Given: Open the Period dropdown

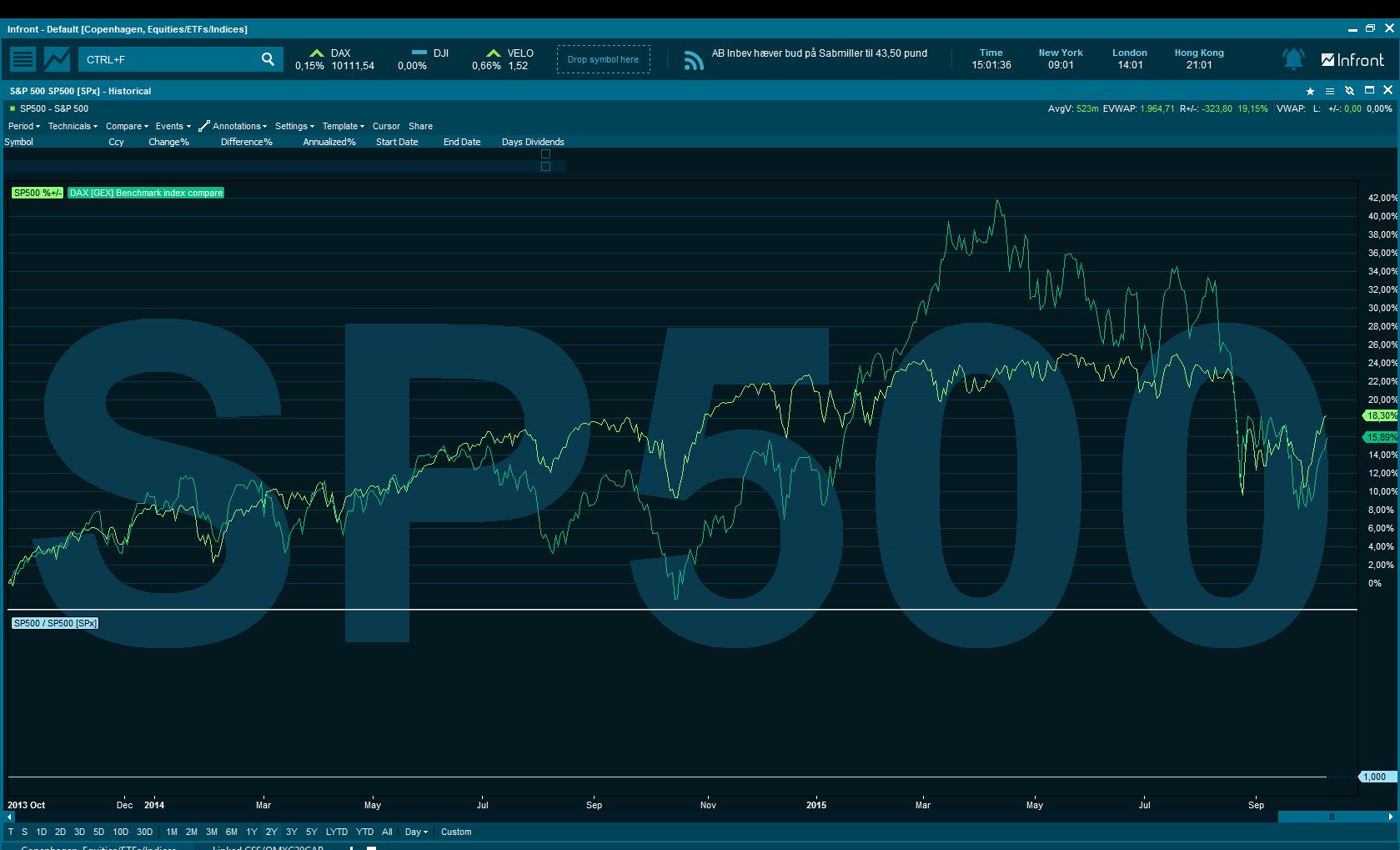Looking at the screenshot, I should point(24,126).
